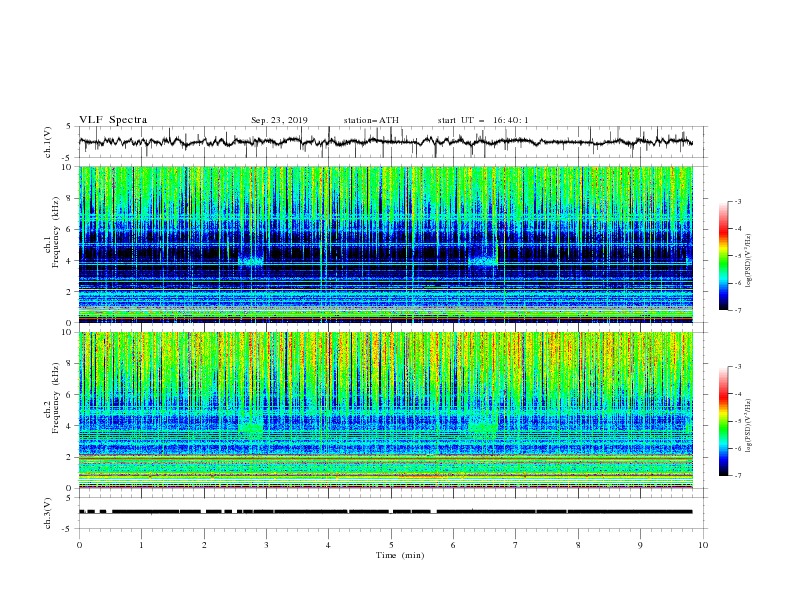Click the "Time (min)" axis title
This screenshot has width=792, height=612.
pyautogui.click(x=400, y=555)
